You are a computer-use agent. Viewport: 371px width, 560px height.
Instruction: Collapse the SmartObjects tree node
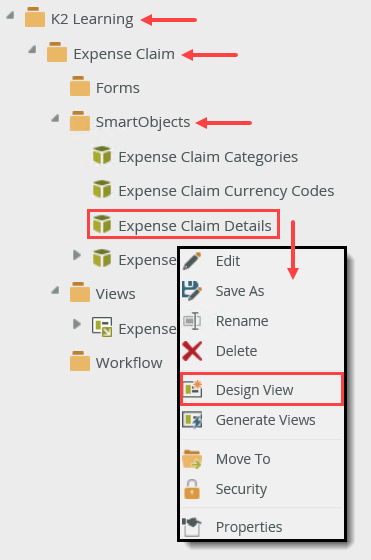coord(55,118)
